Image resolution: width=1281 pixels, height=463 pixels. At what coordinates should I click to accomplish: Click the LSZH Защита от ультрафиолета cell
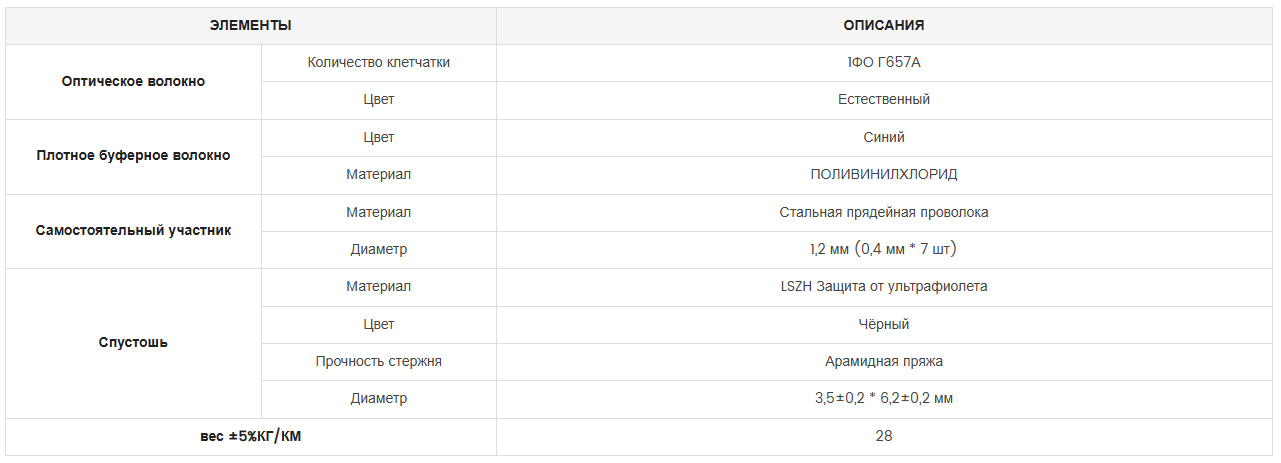(x=884, y=287)
